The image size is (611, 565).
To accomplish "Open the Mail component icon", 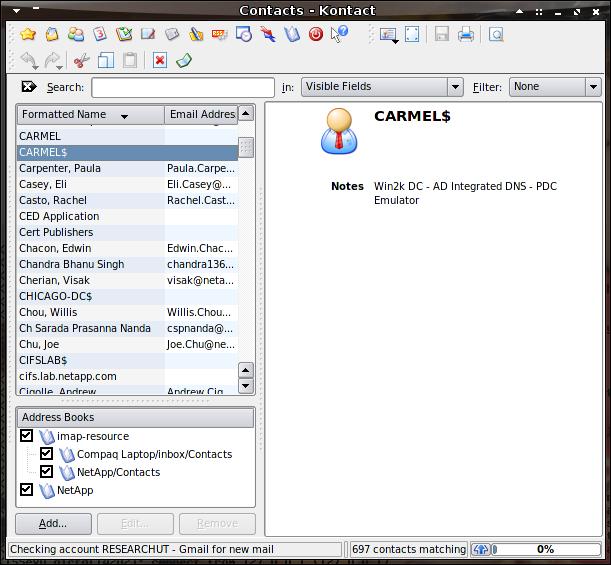I will coord(52,34).
